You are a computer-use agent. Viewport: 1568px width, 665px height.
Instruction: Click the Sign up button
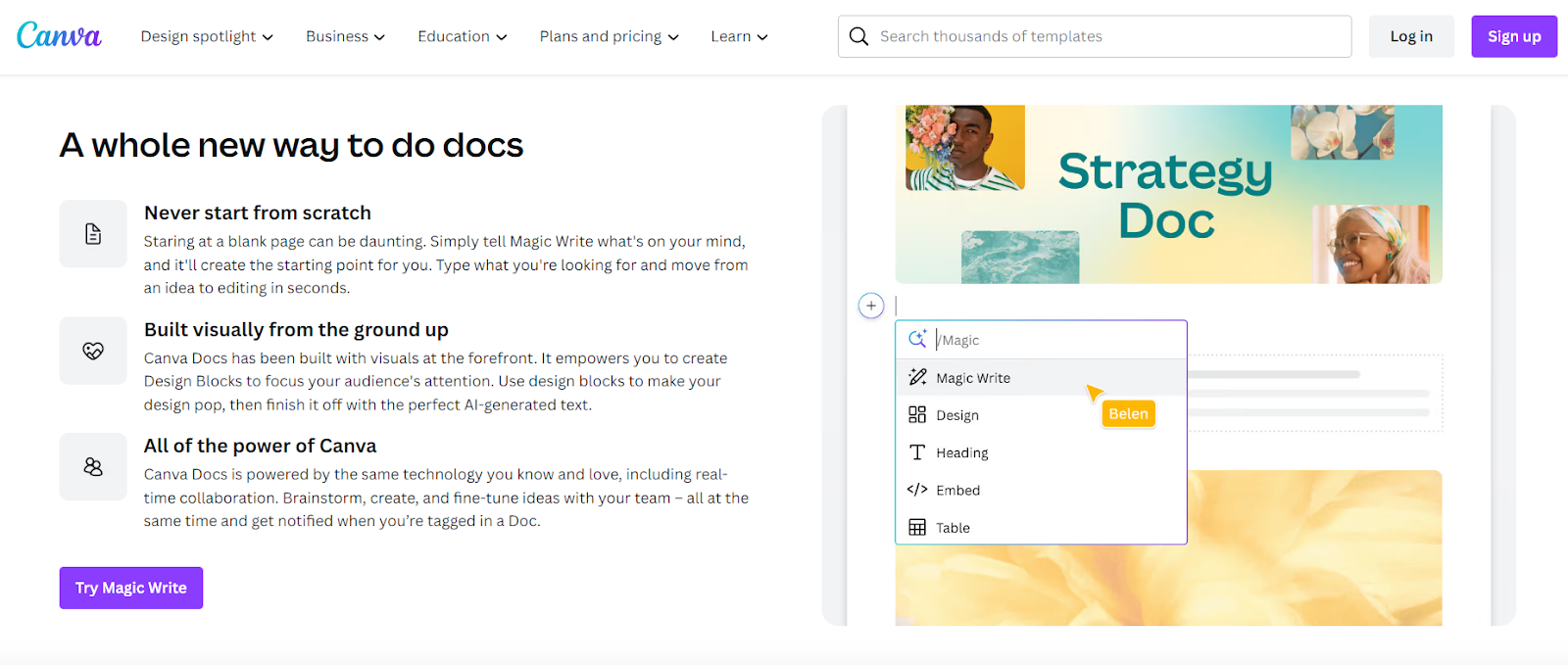1514,36
